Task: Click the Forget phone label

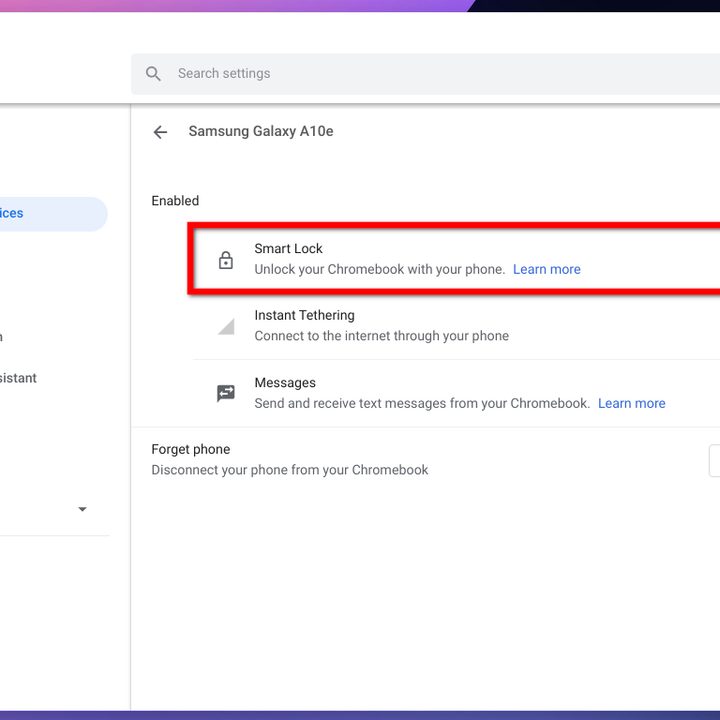Action: [191, 449]
